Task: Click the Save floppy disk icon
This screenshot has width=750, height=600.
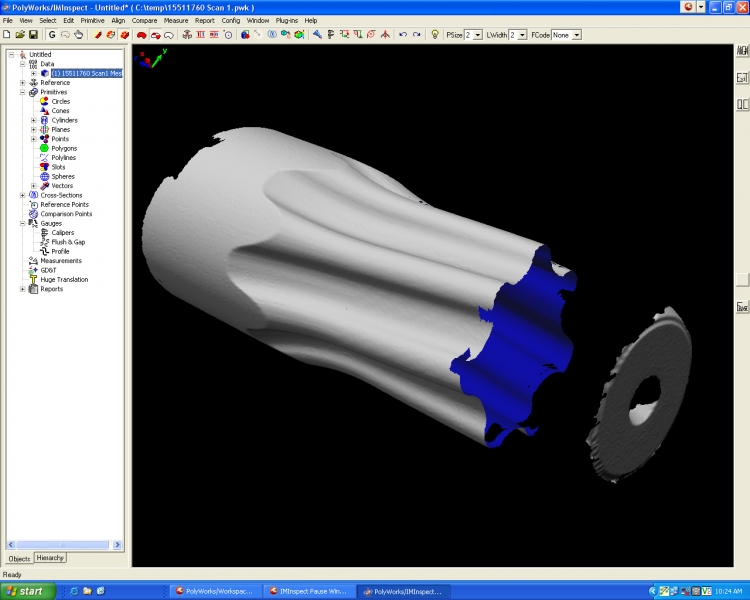Action: (x=33, y=35)
